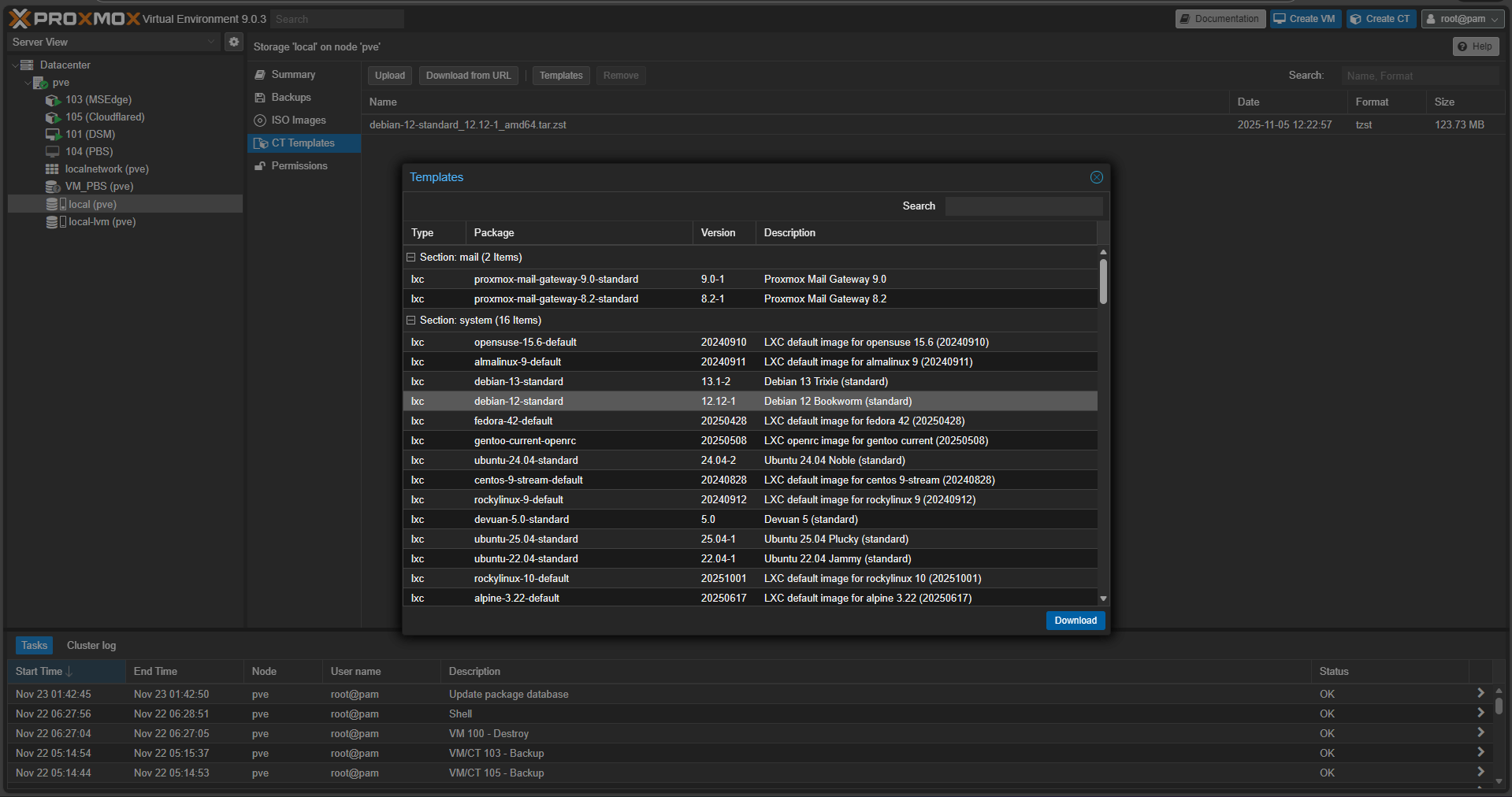Open the Backups storage menu item
This screenshot has width=1512, height=797.
pos(304,98)
